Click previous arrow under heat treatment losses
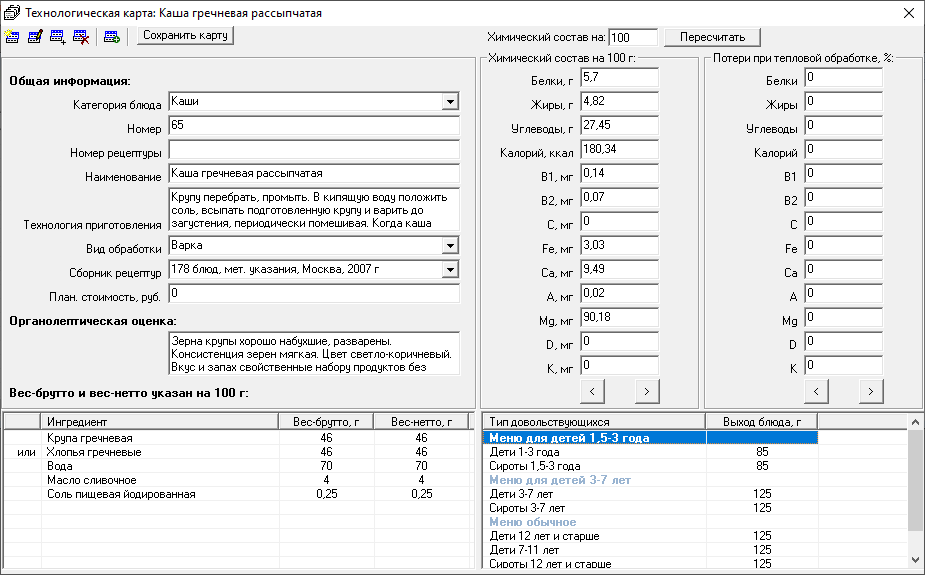Viewport: 925px width, 575px height. (817, 390)
